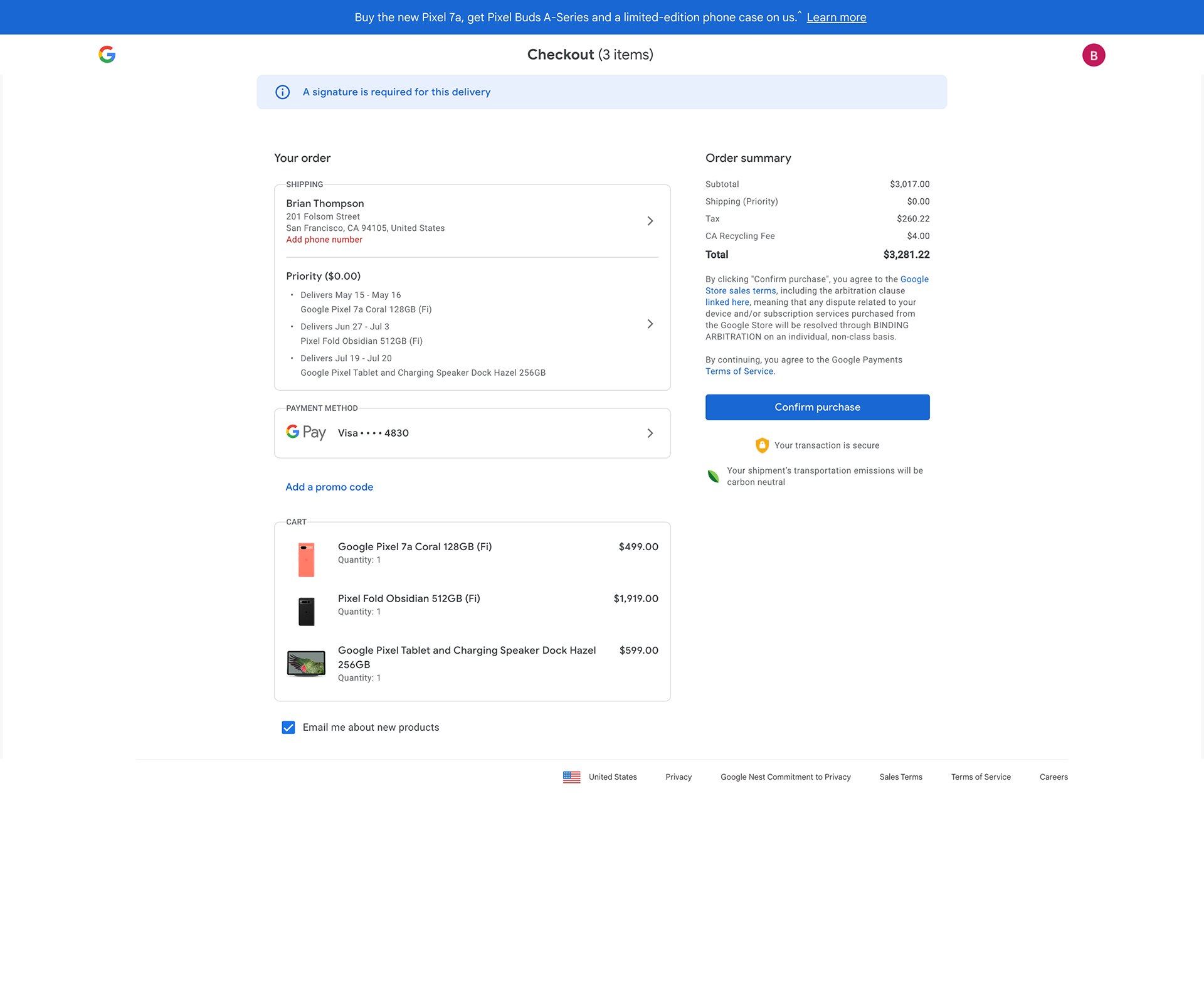Open the arbitration clause linked here
This screenshot has width=1204, height=993.
(727, 302)
